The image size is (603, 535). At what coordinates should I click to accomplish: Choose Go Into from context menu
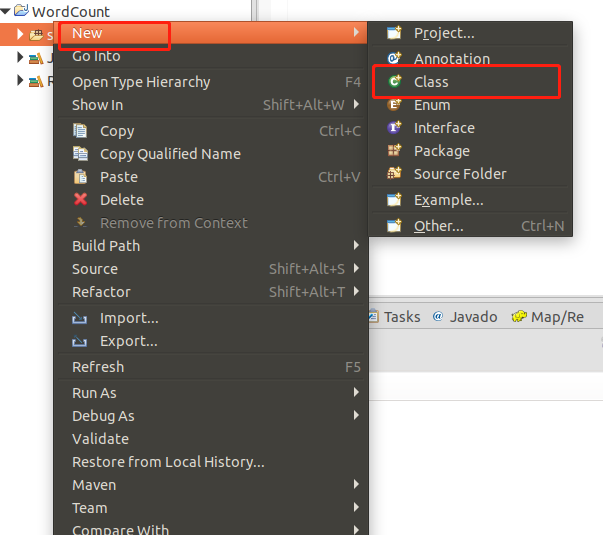(211, 56)
